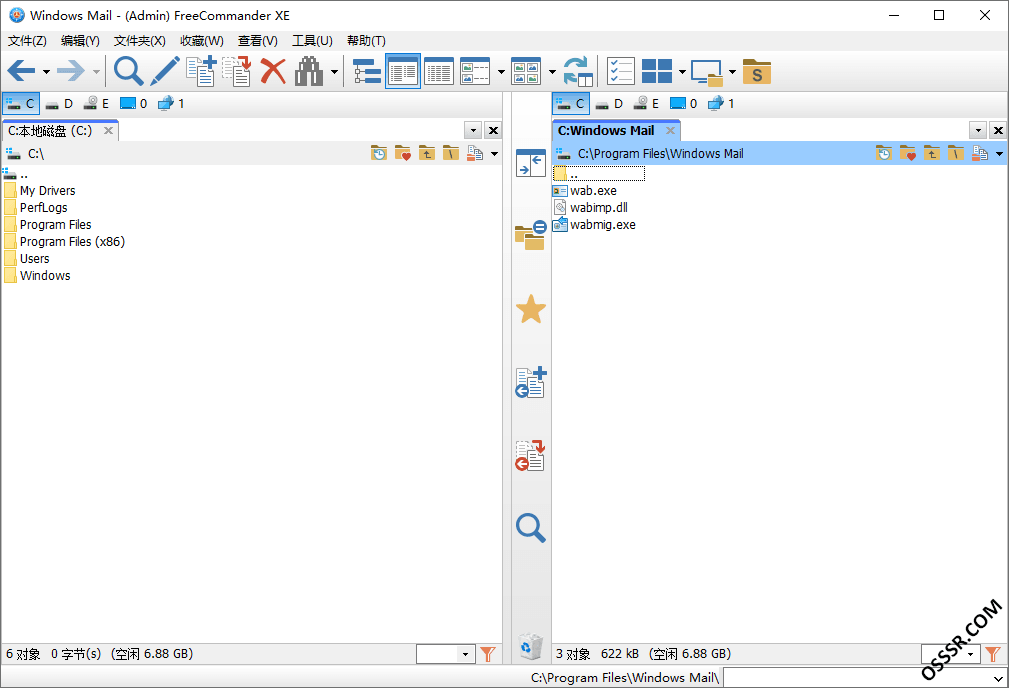Open the thumbnail details view dropdown
The height and width of the screenshot is (688, 1009).
click(x=501, y=71)
